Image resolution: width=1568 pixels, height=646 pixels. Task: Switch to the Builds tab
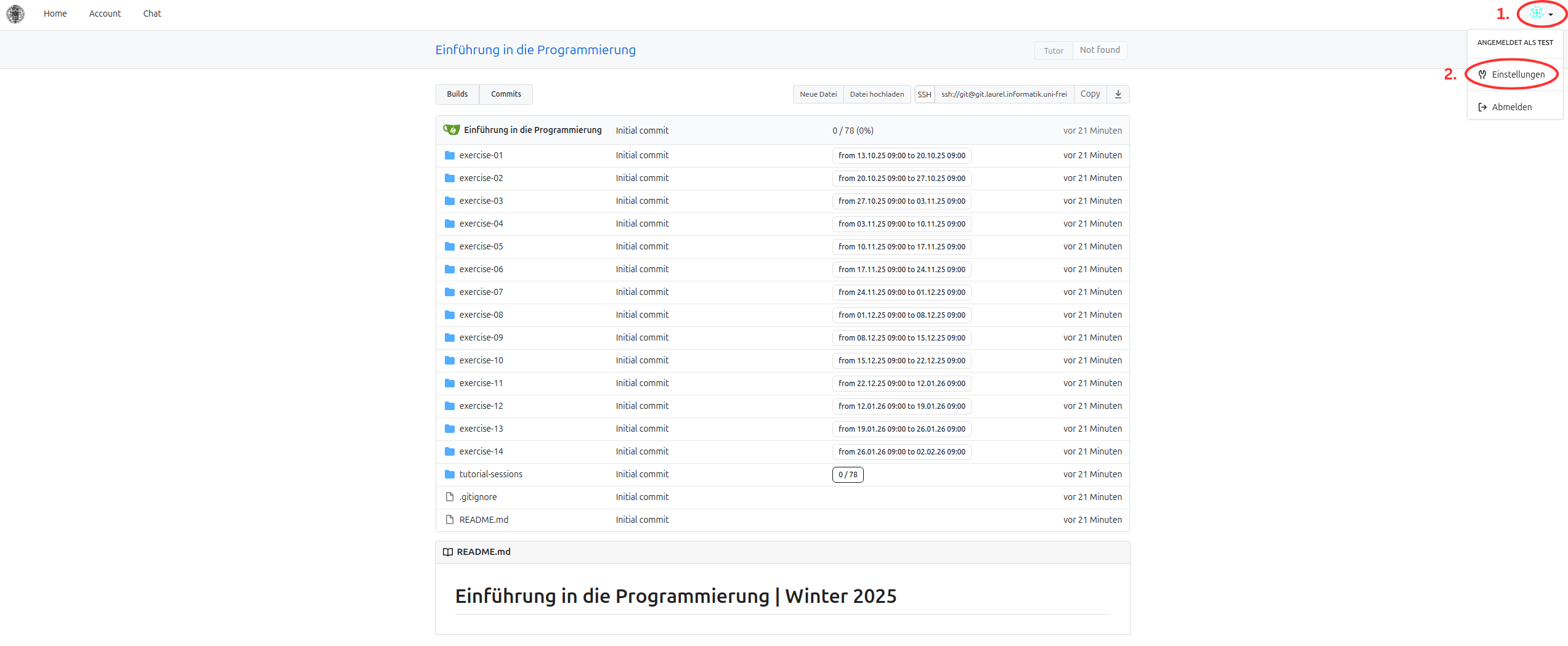coord(457,94)
